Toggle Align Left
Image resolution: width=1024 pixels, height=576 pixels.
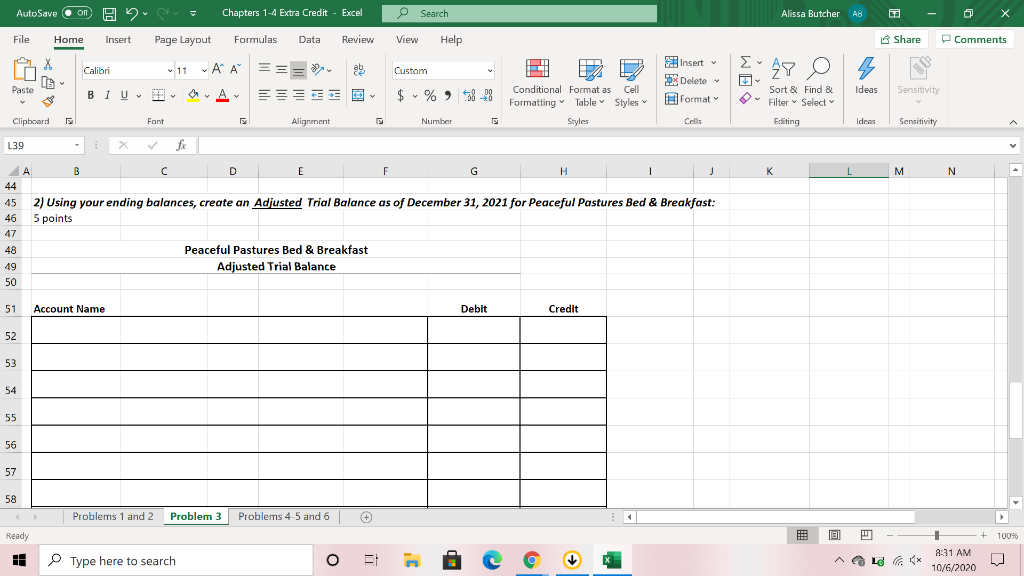pyautogui.click(x=264, y=95)
